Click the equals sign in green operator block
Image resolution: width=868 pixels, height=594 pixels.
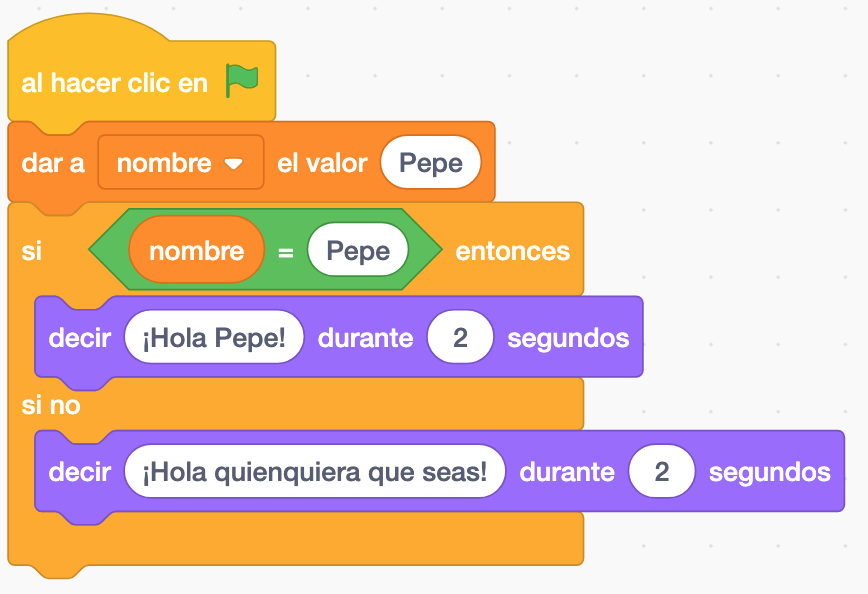(x=285, y=251)
